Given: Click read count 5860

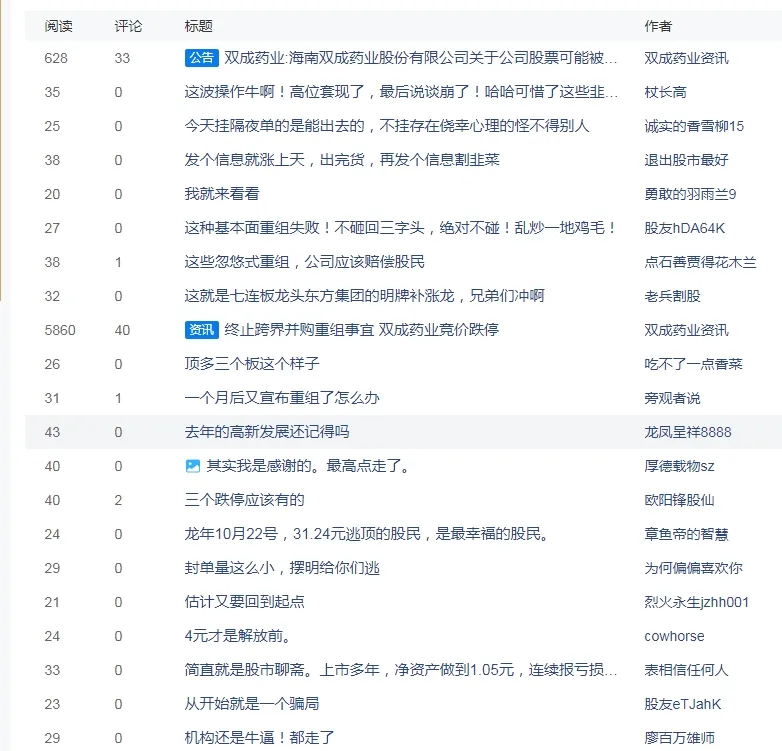Looking at the screenshot, I should [60, 330].
